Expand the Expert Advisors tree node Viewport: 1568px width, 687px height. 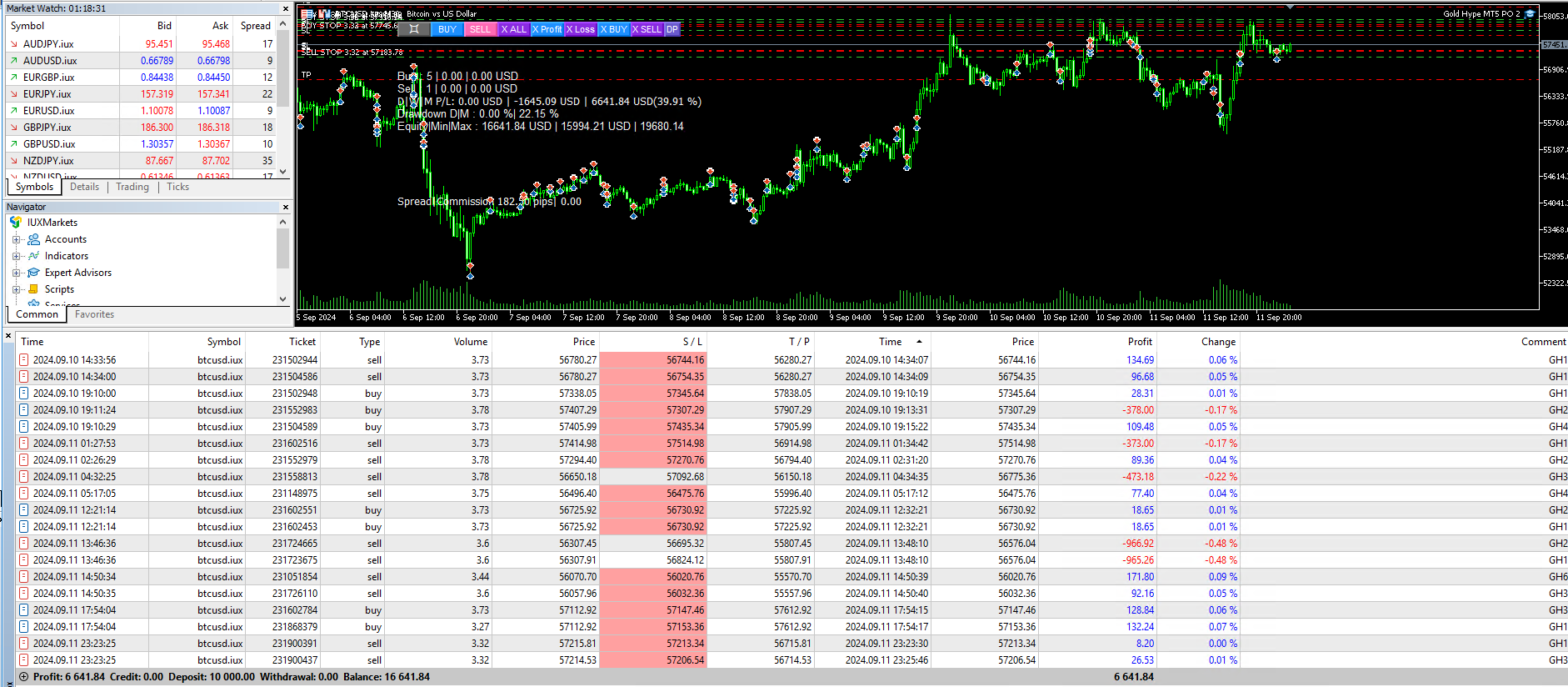[16, 273]
